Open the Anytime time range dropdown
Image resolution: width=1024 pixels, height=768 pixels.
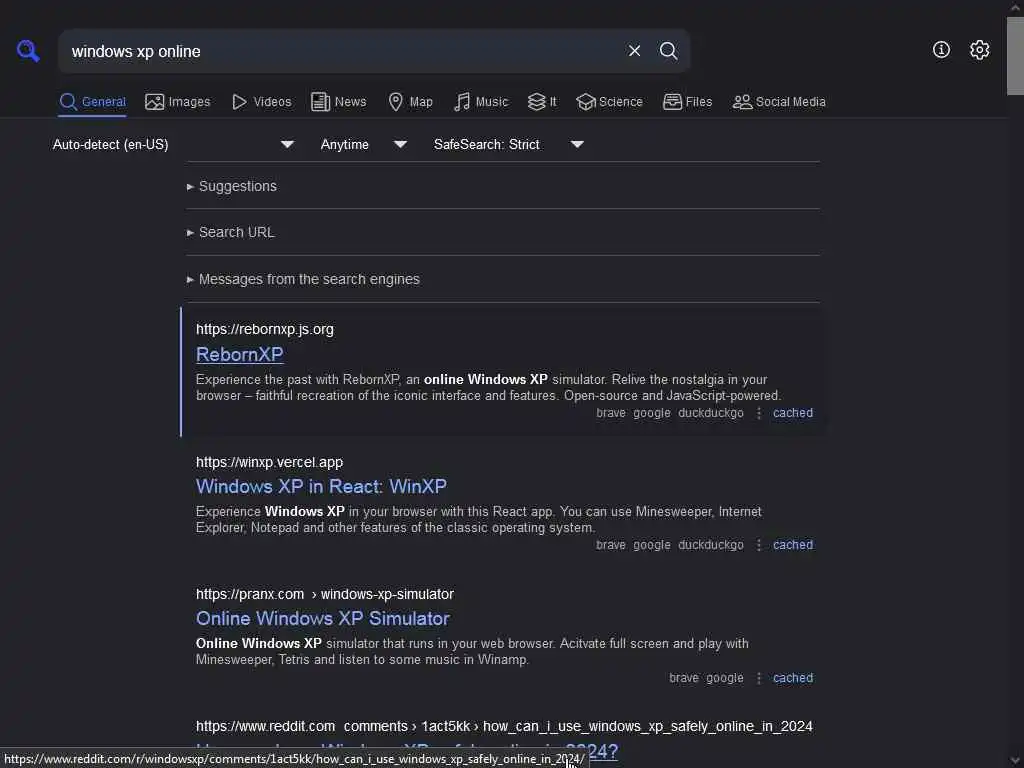pyautogui.click(x=363, y=144)
